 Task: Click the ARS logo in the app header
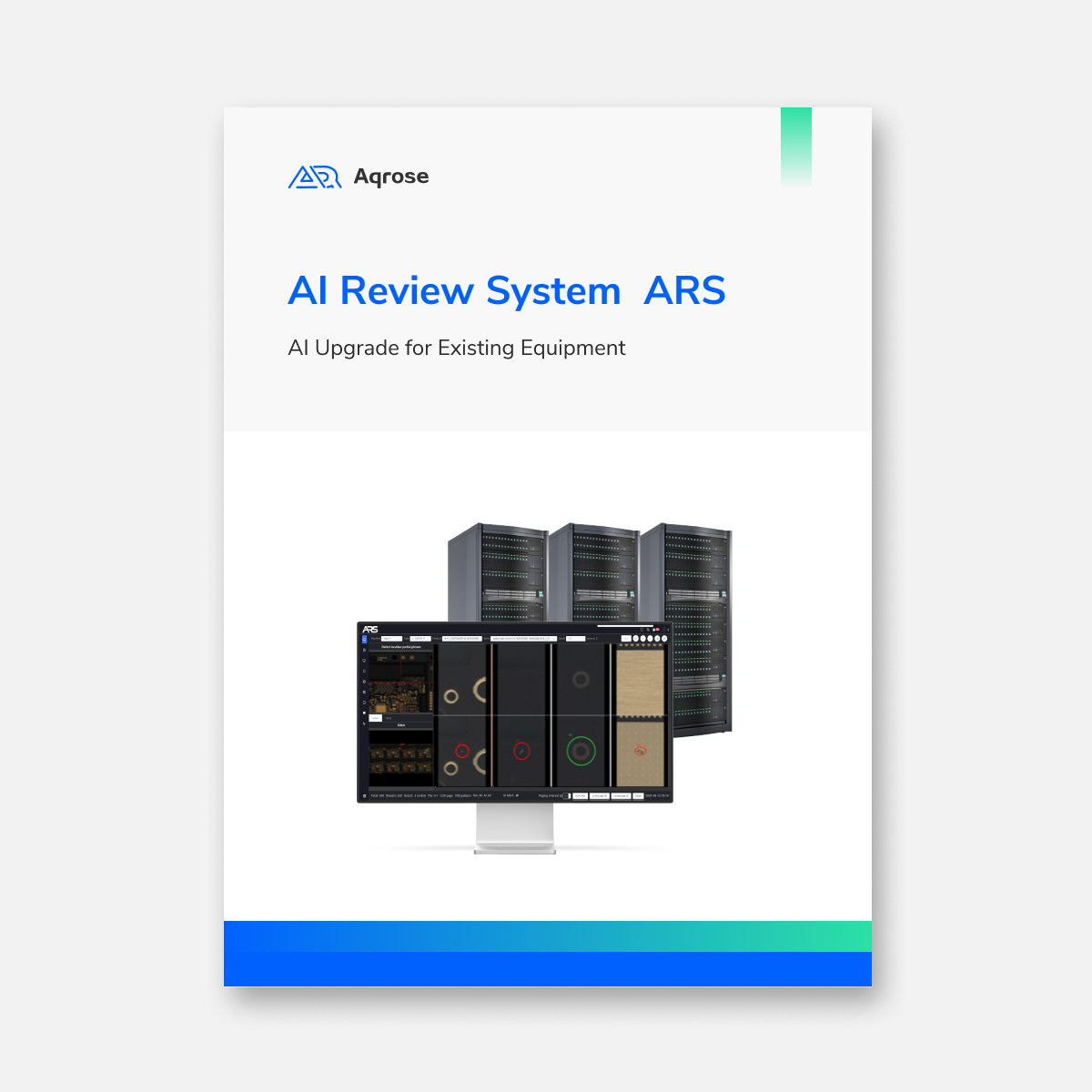click(369, 629)
